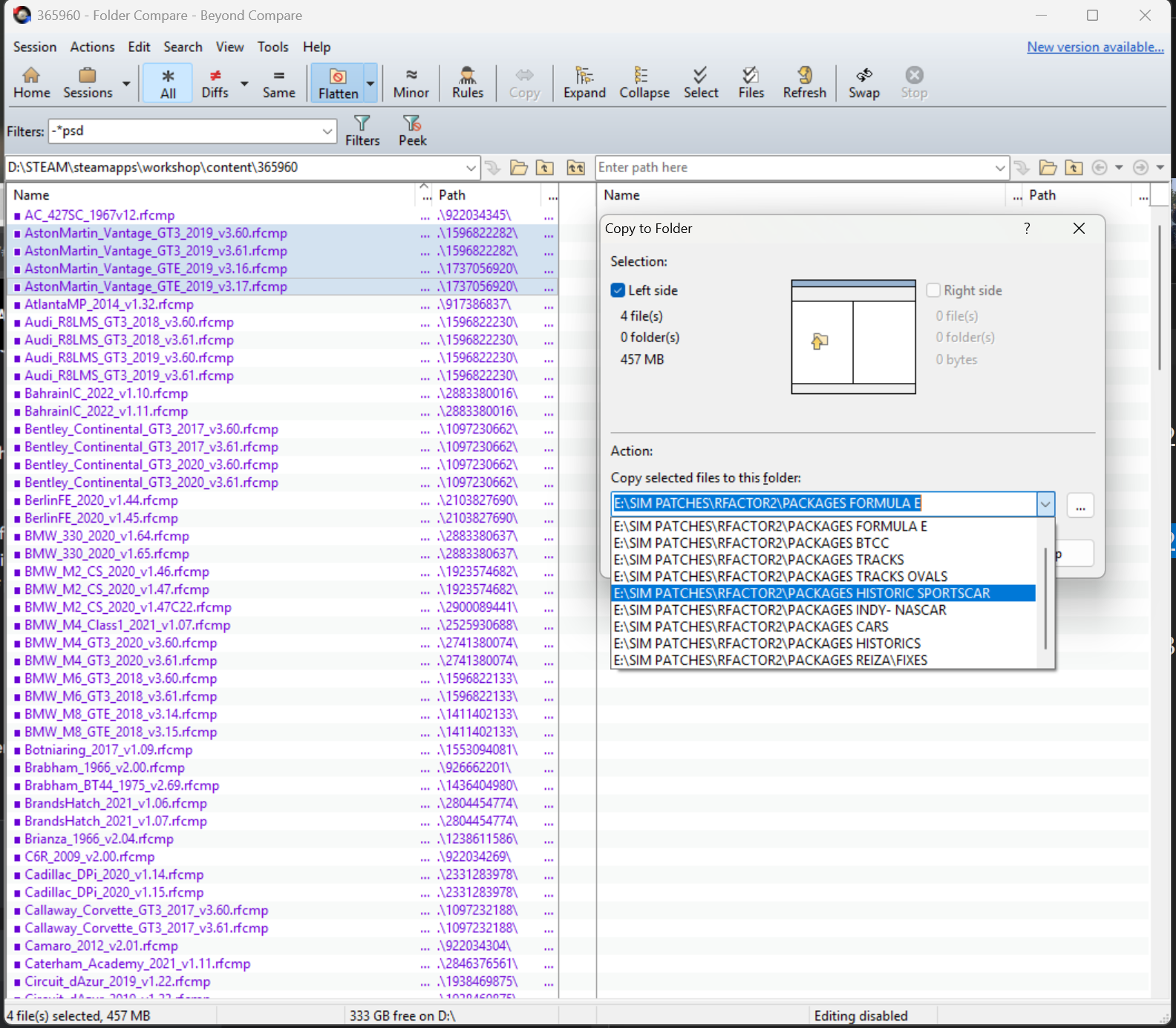This screenshot has height=1028, width=1176.
Task: Select Camaro_2012_v2.01.rfcmp file
Action: click(101, 946)
